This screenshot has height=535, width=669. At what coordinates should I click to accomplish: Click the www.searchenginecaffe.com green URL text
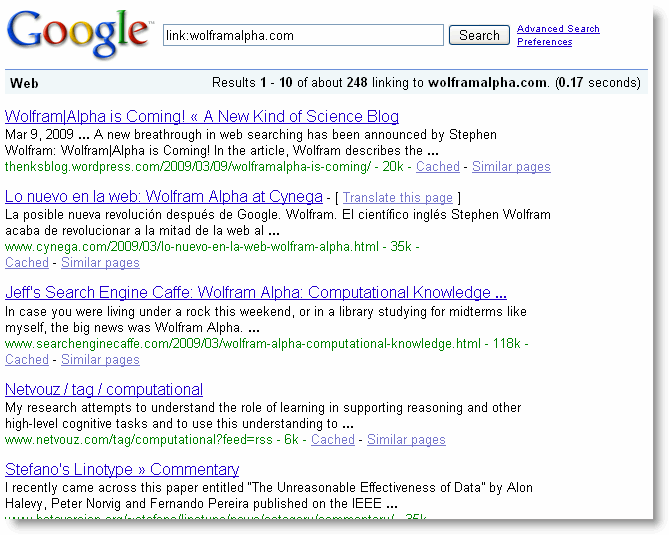coord(243,343)
